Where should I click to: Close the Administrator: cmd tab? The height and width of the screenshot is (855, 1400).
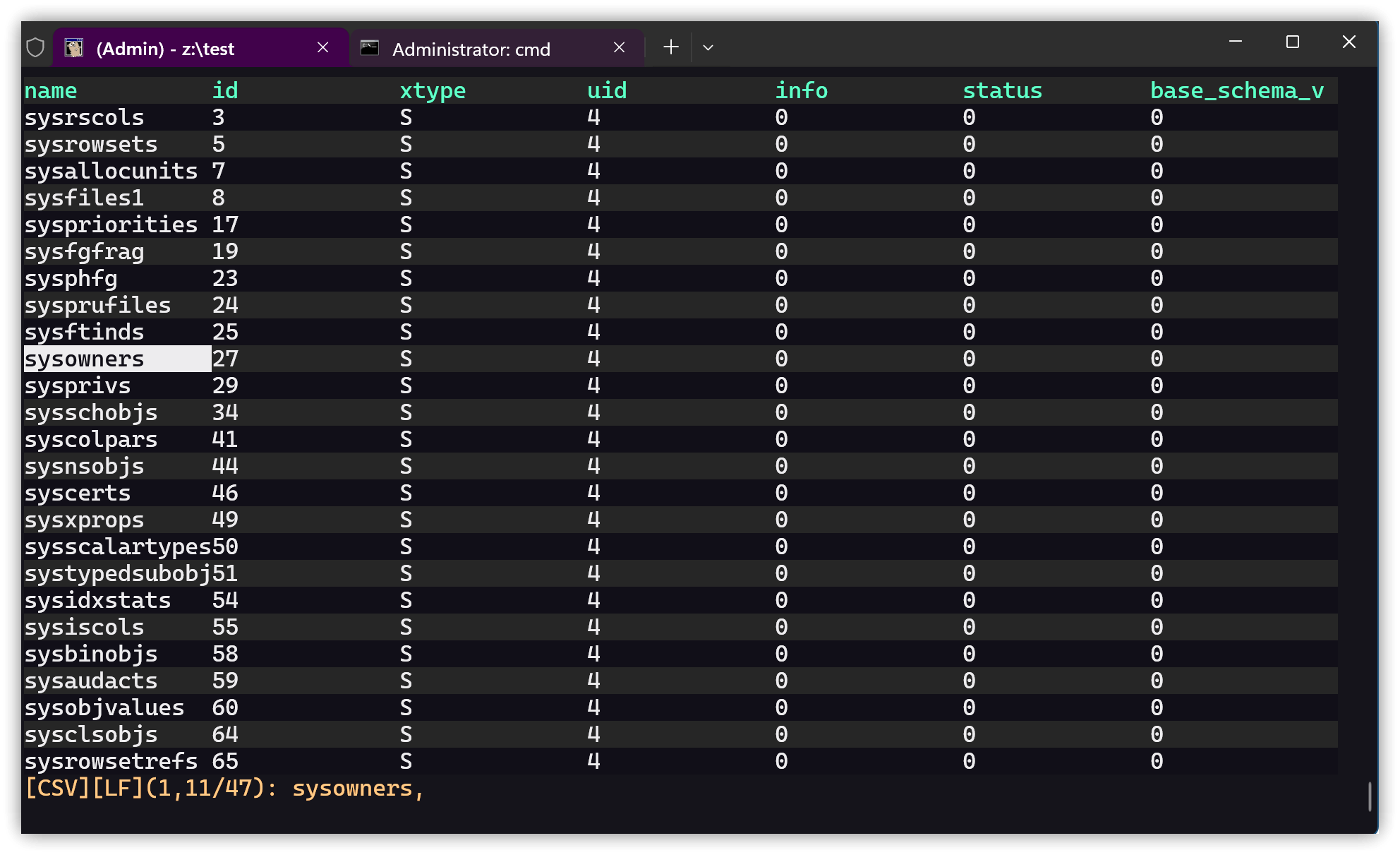pos(620,47)
